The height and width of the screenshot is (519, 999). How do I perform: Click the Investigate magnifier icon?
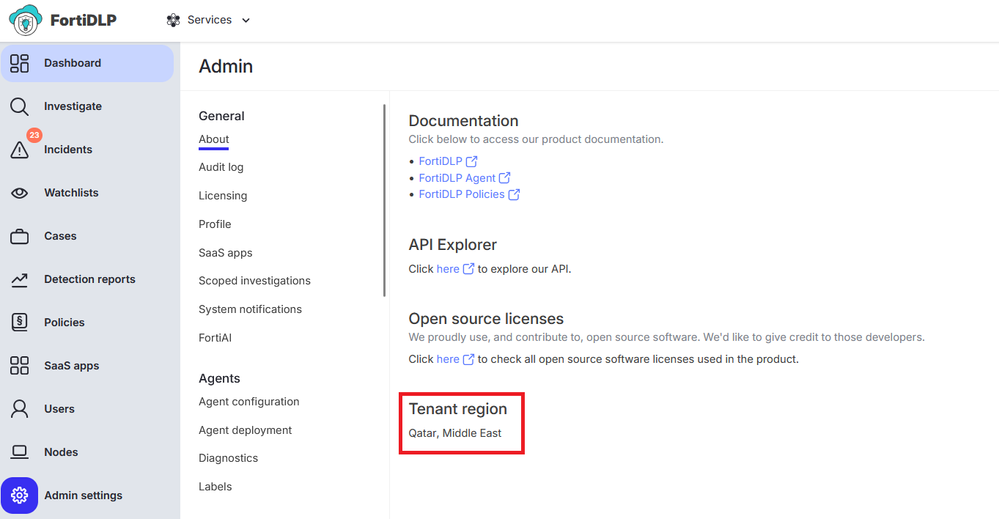tap(19, 107)
